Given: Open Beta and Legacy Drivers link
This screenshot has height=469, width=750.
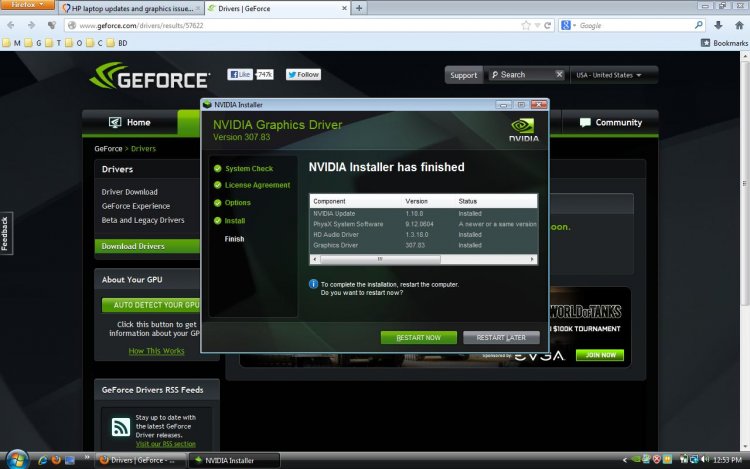Looking at the screenshot, I should pos(143,220).
